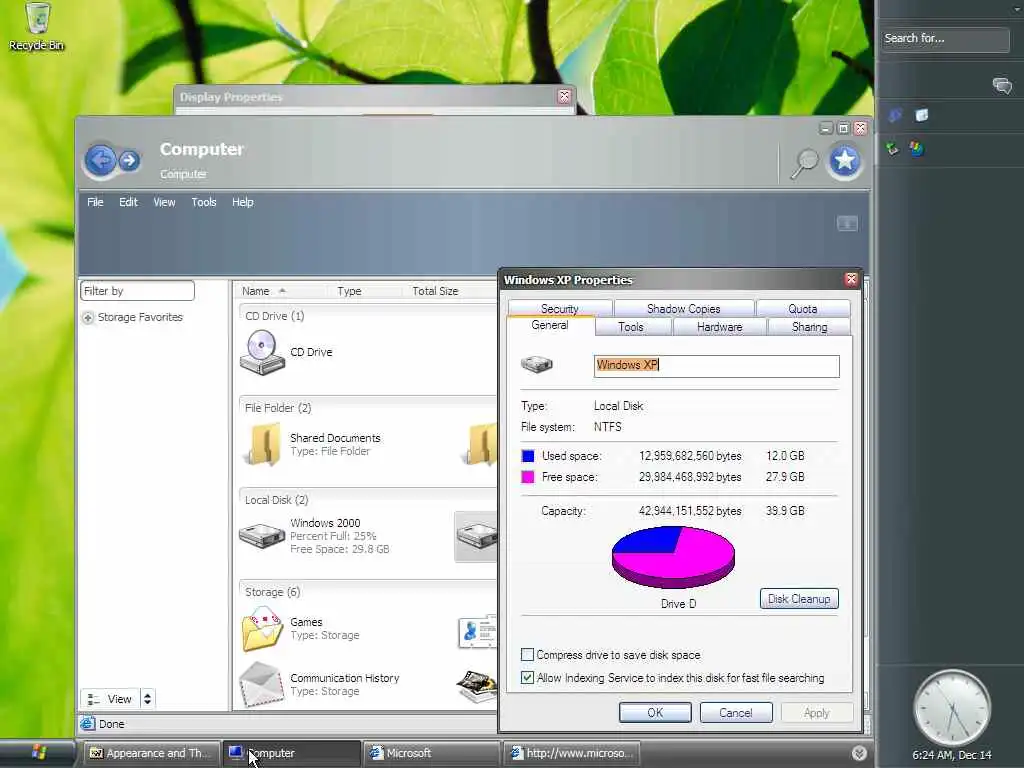The width and height of the screenshot is (1024, 768).
Task: Click the toolbar toggle icon below menu
Action: 847,224
